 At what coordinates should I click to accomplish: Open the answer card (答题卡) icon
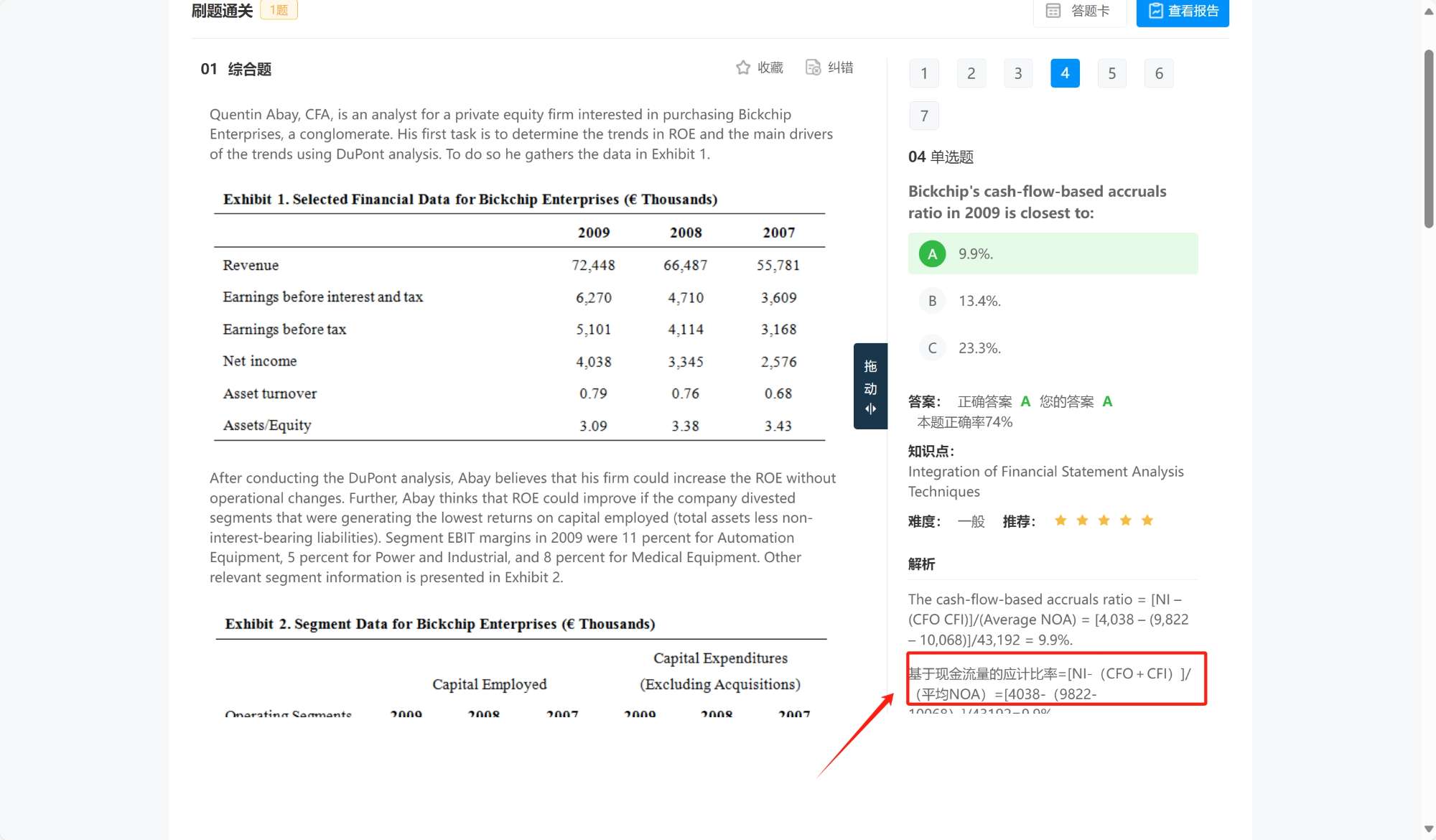1053,11
